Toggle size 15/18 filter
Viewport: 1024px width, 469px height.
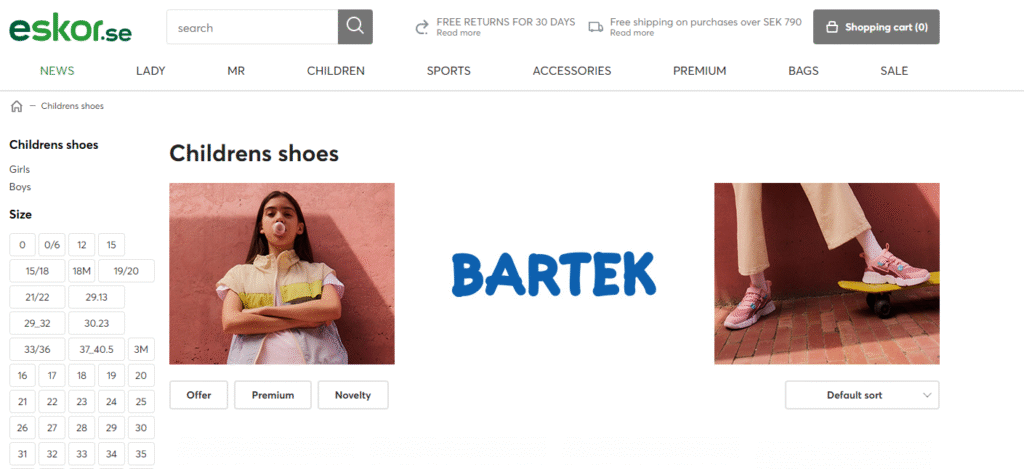click(x=37, y=271)
